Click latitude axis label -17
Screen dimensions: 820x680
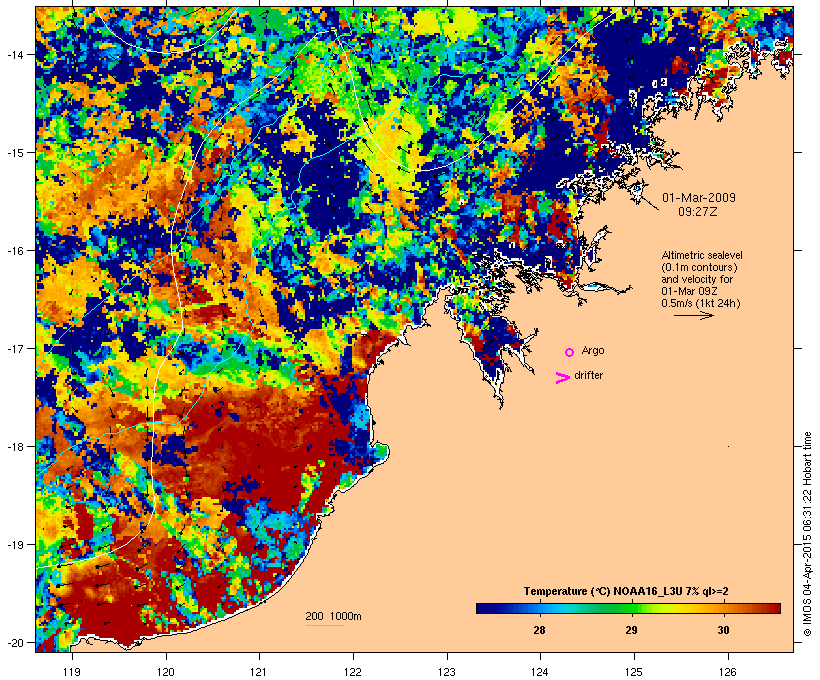14,348
